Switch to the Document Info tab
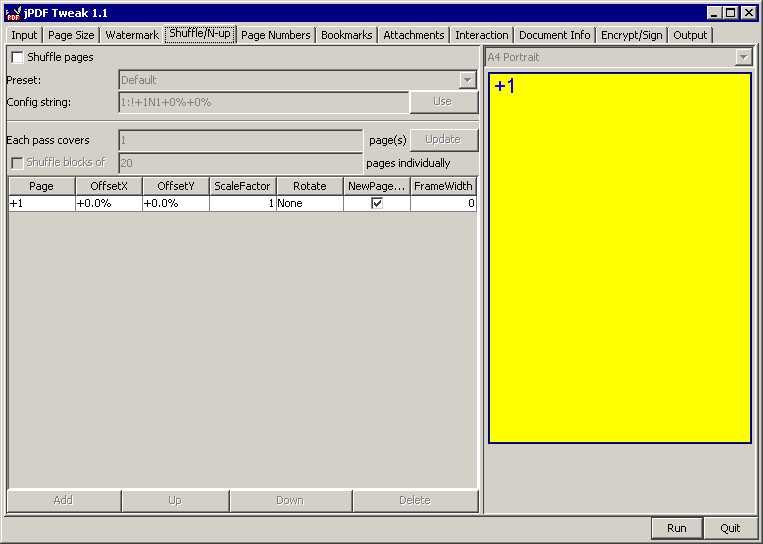Image resolution: width=763 pixels, height=544 pixels. (554, 35)
